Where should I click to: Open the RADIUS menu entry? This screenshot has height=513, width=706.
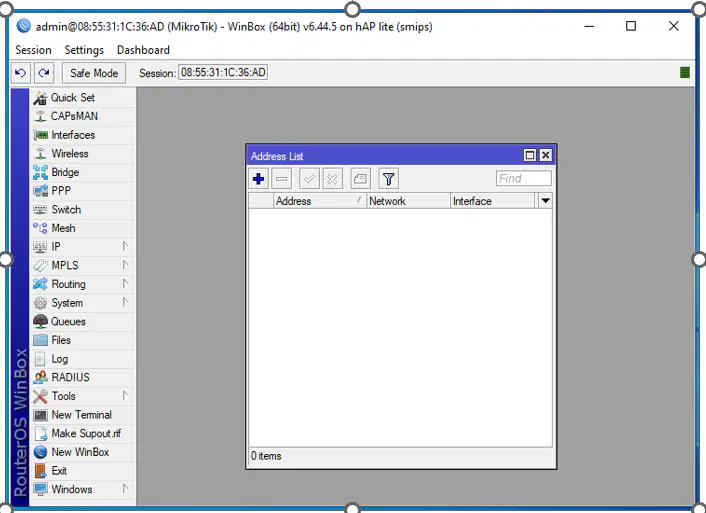(83, 377)
